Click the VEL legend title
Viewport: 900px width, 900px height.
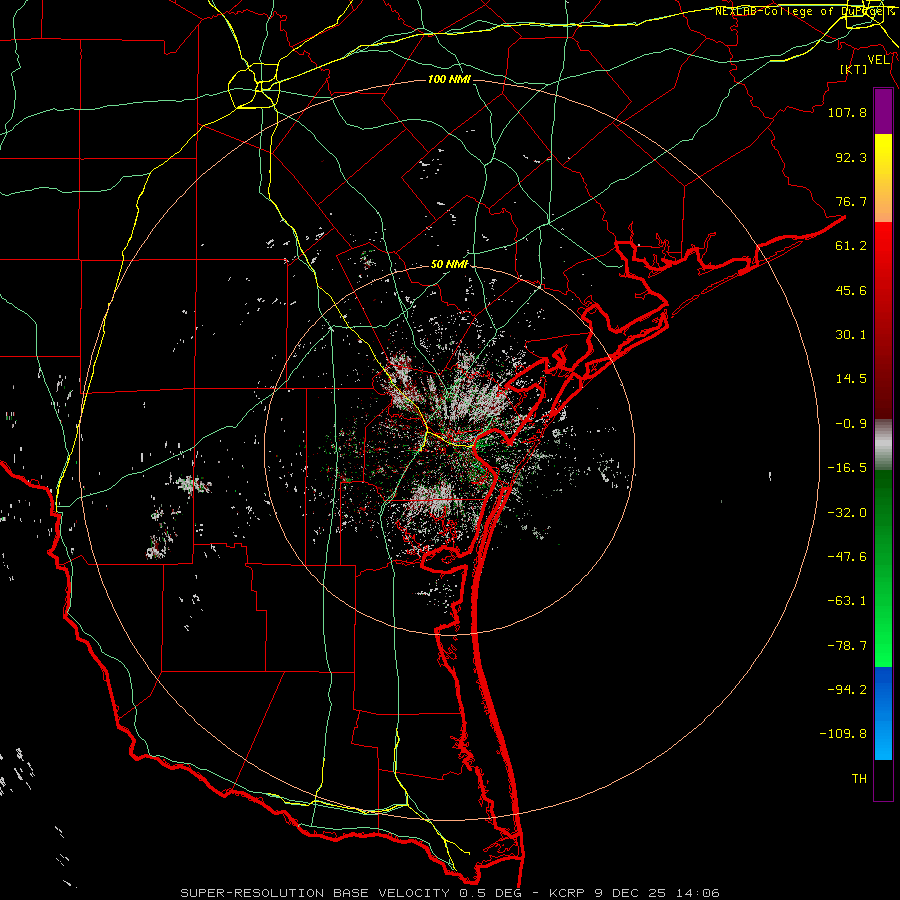coord(878,60)
